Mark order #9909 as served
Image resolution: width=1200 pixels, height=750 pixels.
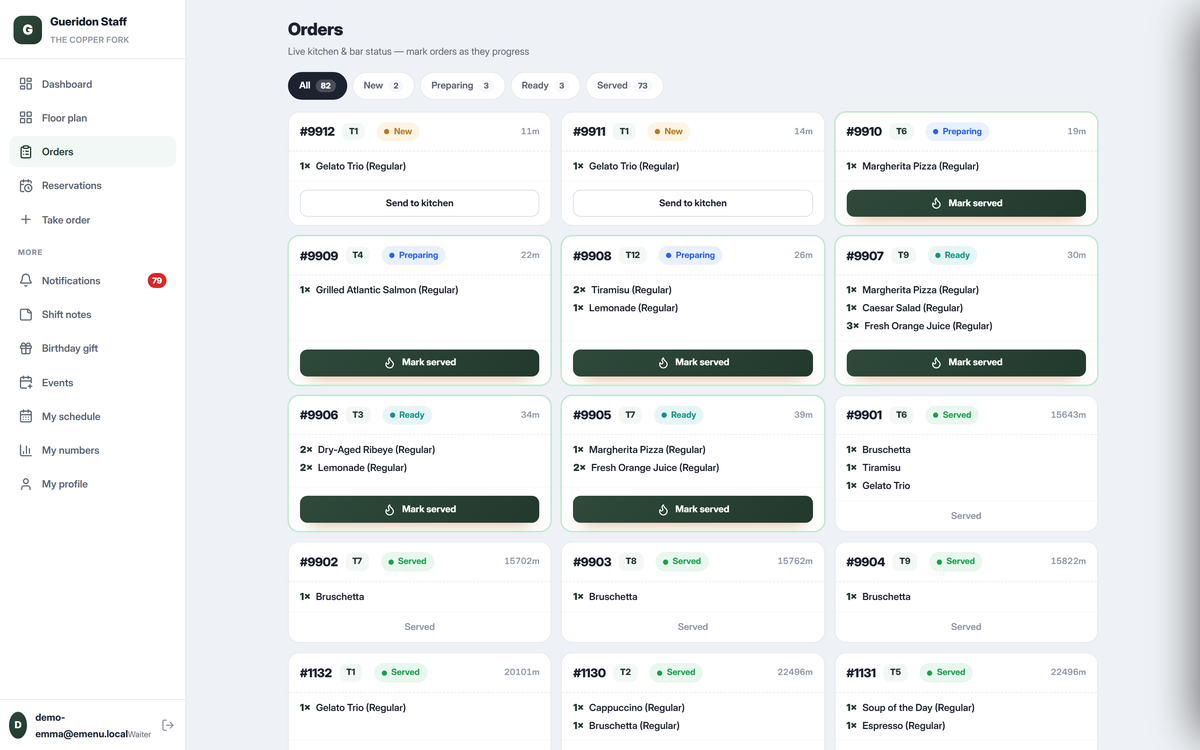[419, 363]
